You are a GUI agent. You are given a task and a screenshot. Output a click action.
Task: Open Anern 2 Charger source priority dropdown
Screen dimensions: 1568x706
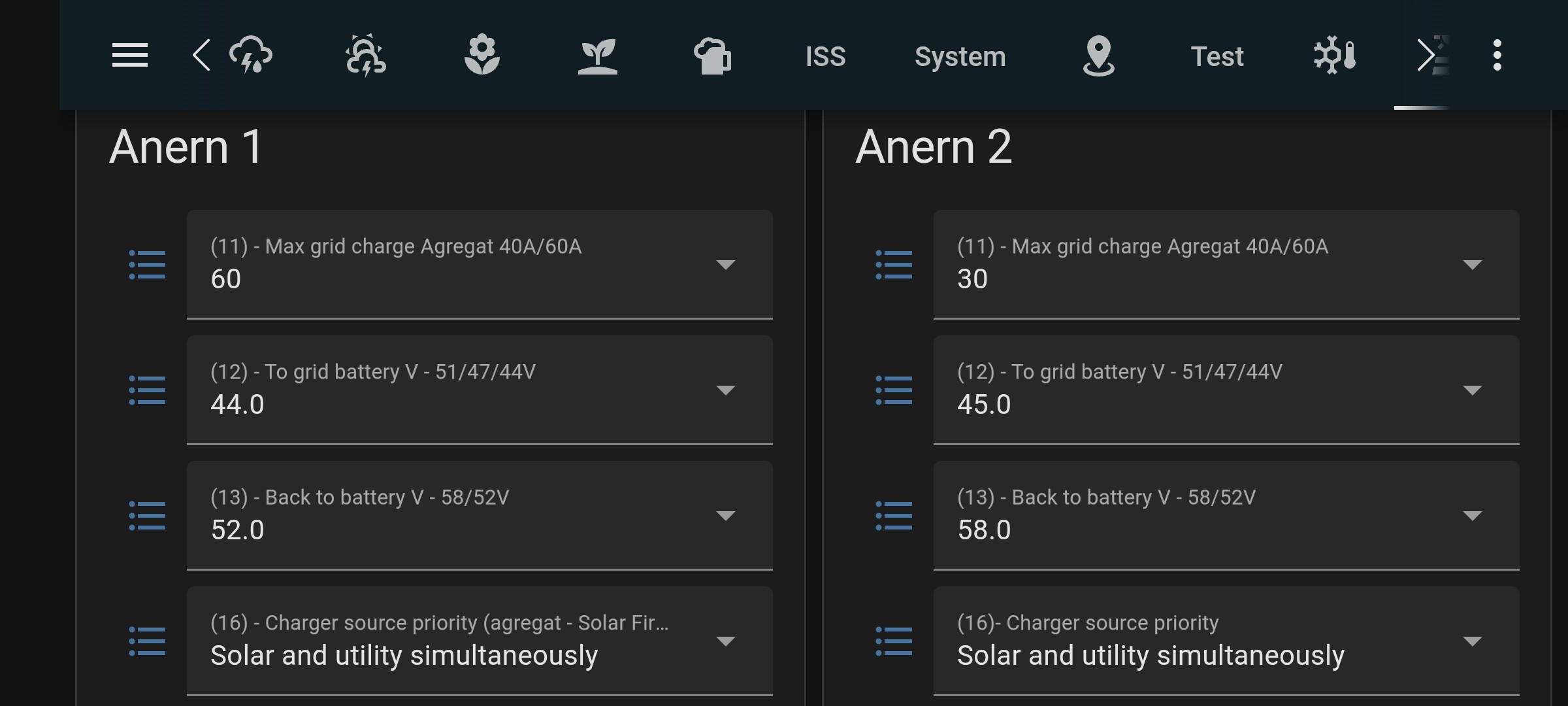[1226, 641]
